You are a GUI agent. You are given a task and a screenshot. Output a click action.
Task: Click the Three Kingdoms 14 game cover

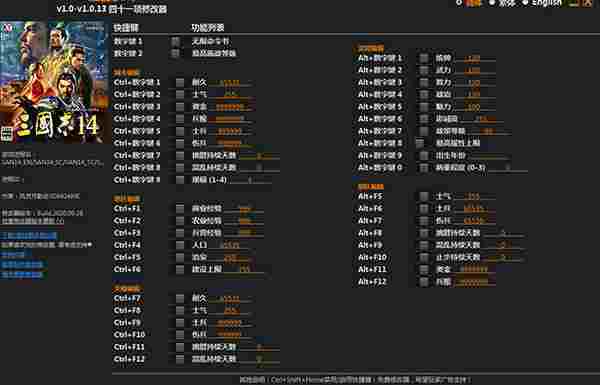pos(55,82)
